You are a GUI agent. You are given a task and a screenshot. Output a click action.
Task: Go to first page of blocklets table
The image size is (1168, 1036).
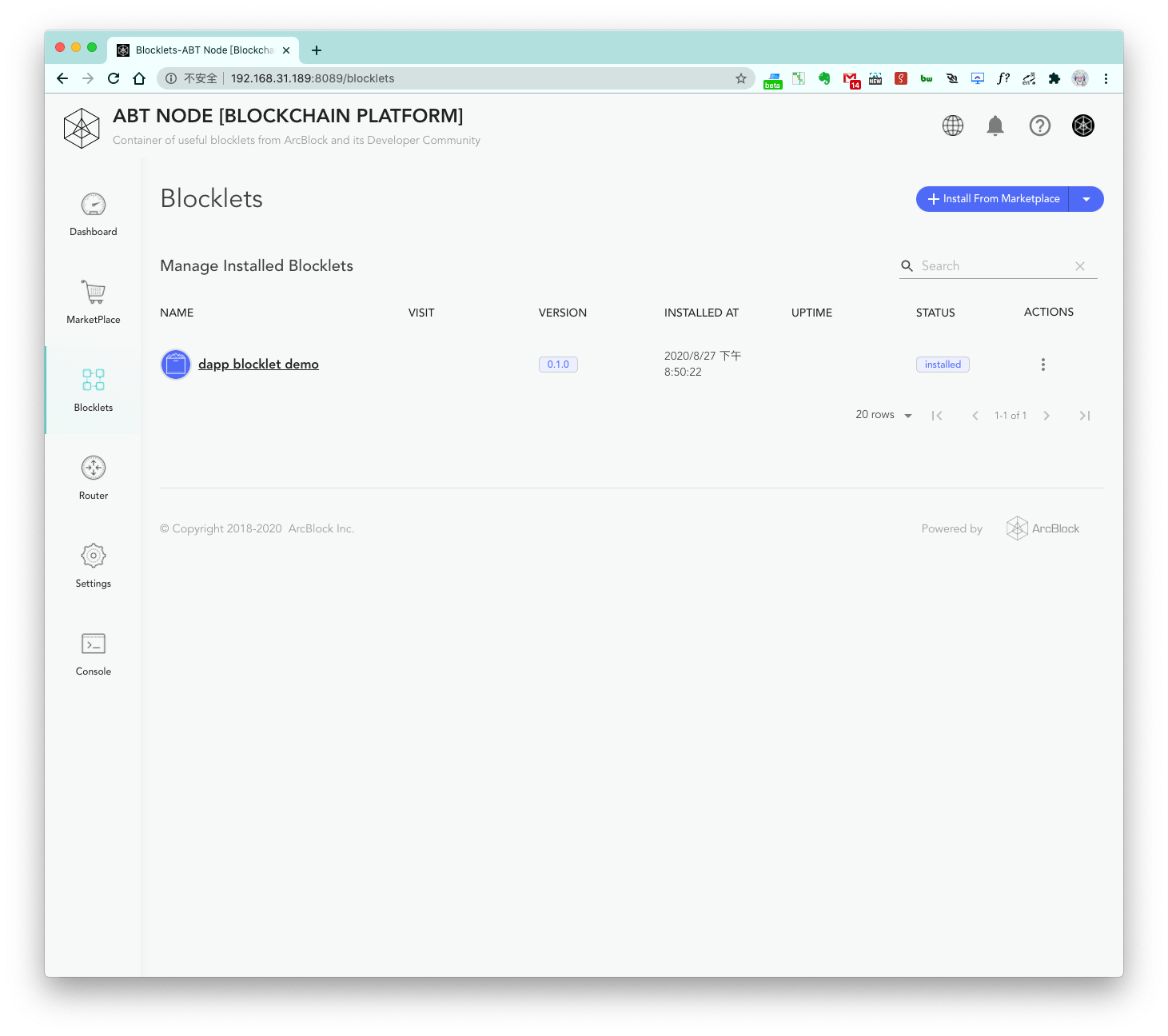pos(938,416)
